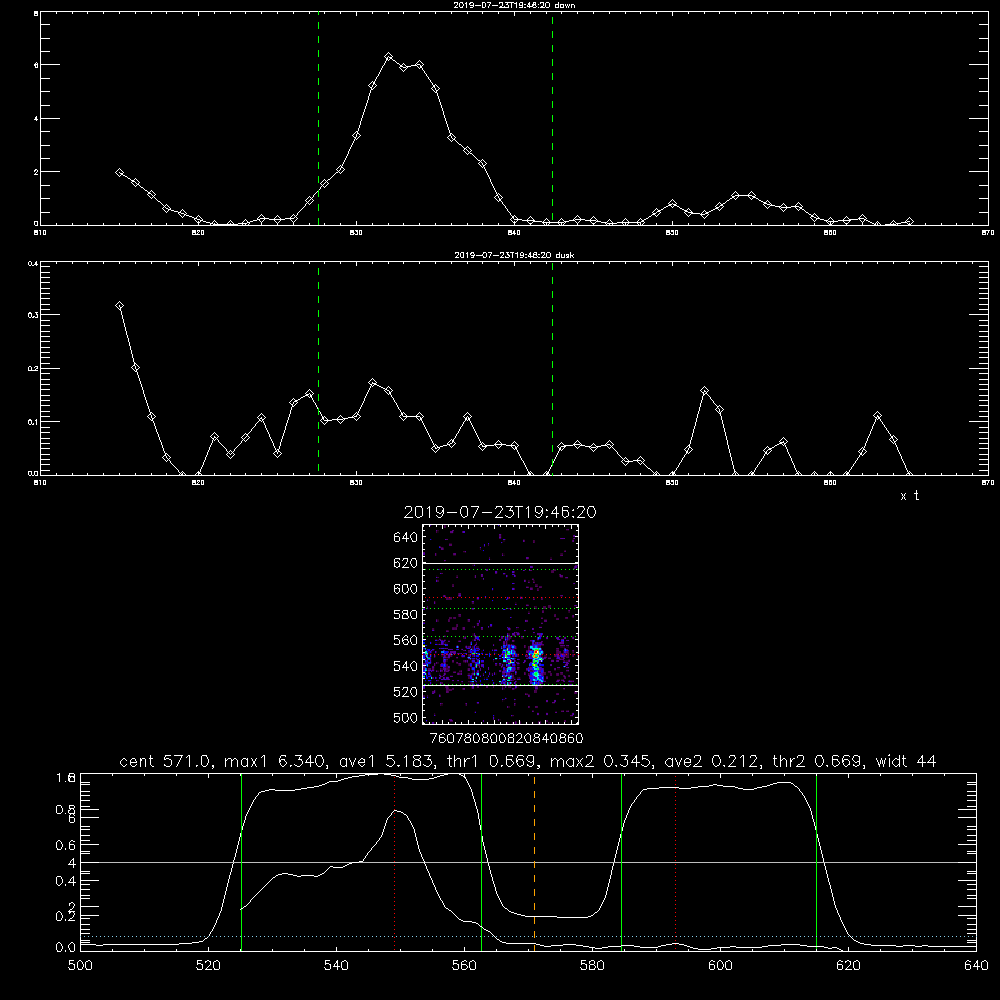Click the '540' x-axis label of bottom plot

tap(336, 966)
